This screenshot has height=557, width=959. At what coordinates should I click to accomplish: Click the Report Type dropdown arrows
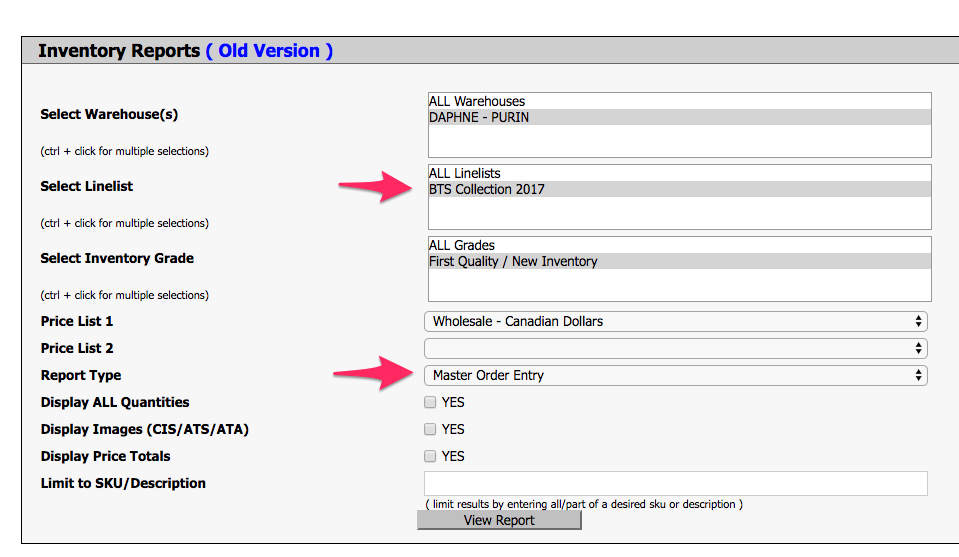tap(918, 376)
